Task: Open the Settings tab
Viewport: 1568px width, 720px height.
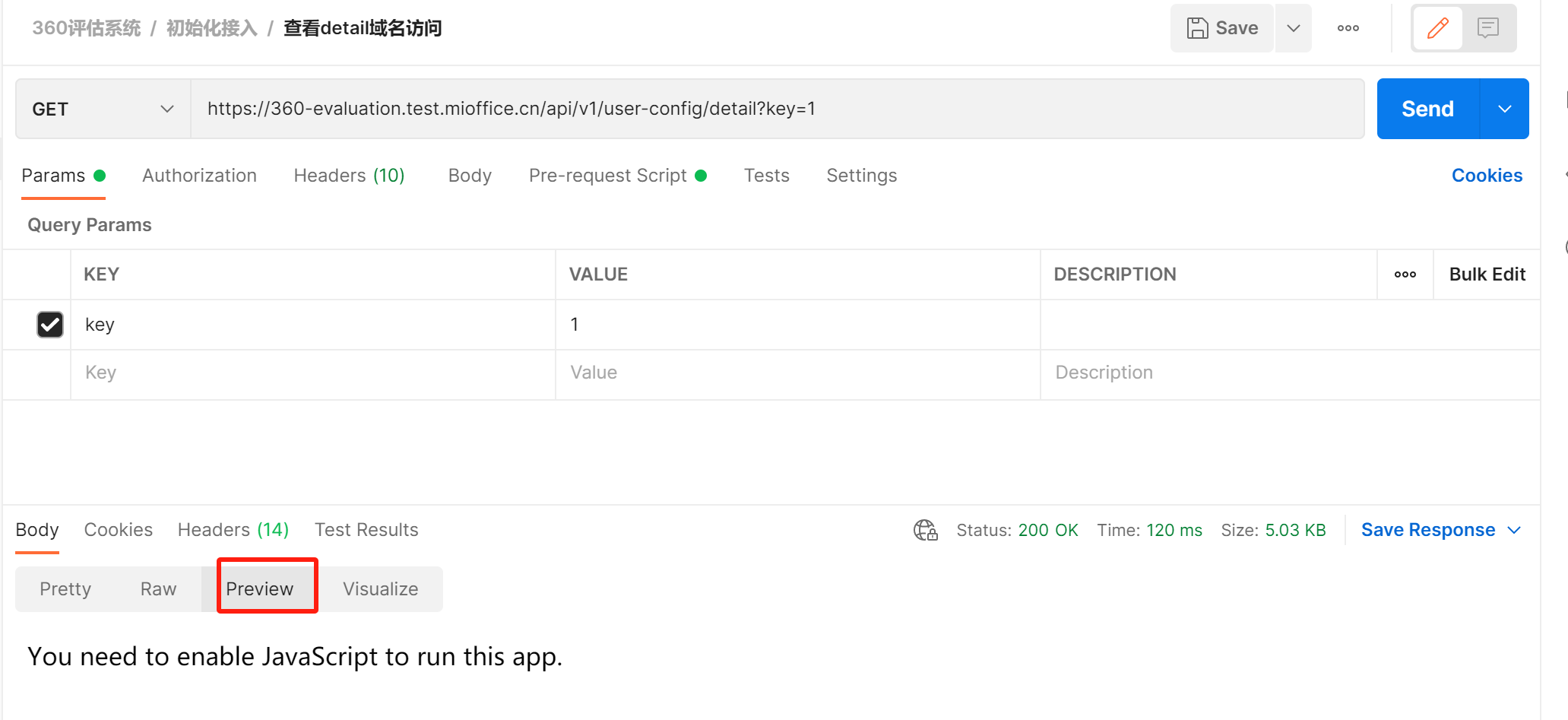Action: [861, 176]
